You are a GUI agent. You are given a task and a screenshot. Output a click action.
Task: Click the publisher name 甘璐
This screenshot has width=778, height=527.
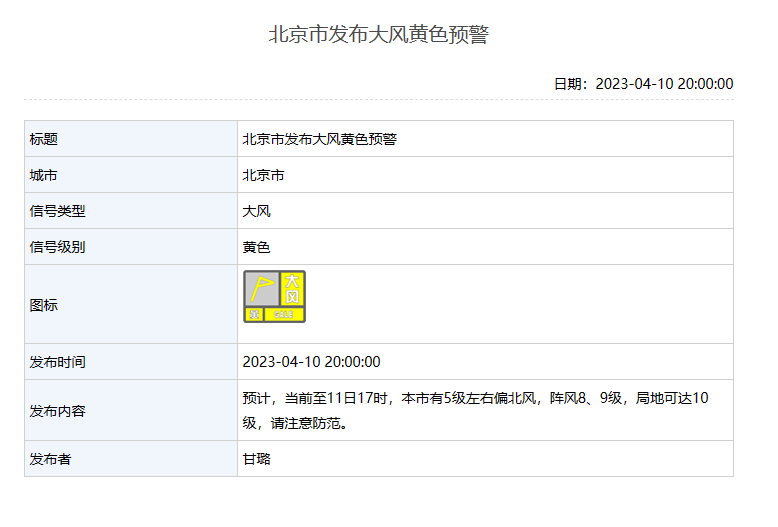[256, 459]
